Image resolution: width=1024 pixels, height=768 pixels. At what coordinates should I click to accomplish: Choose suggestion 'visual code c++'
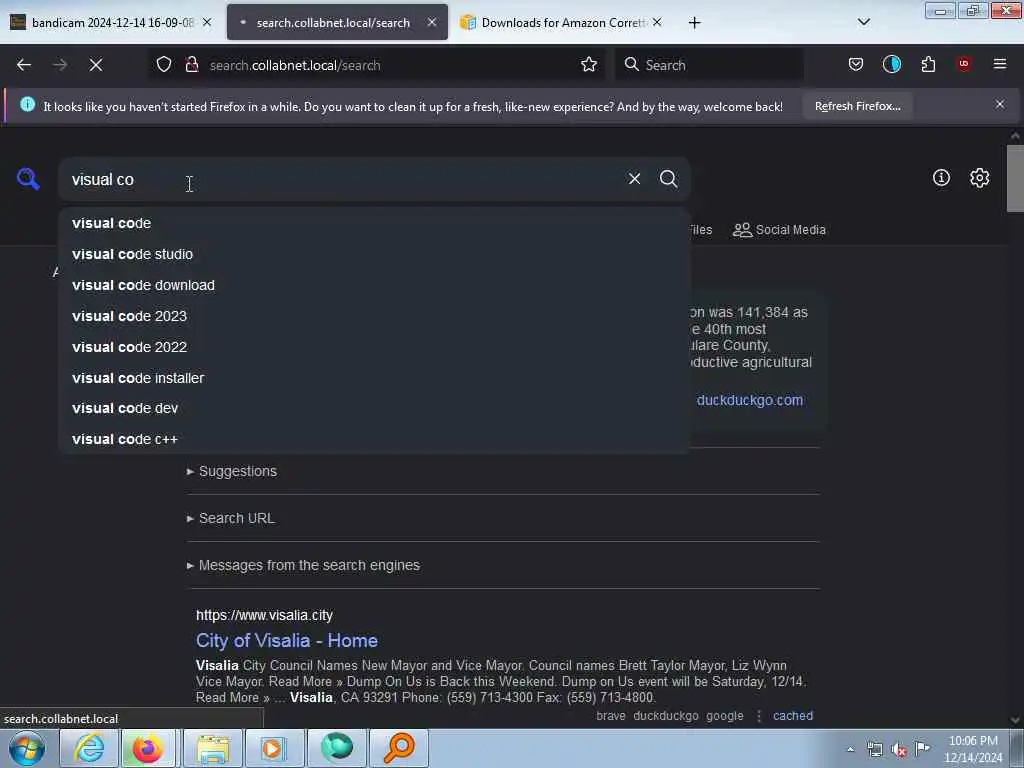(374, 439)
